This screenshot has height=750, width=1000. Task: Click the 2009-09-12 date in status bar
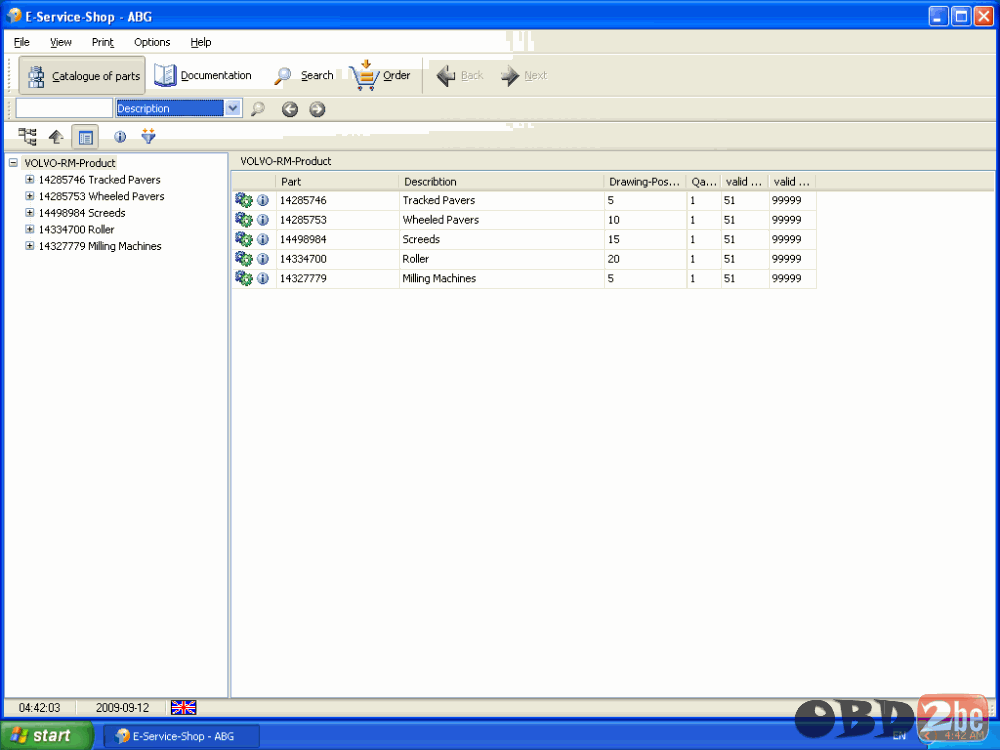pyautogui.click(x=122, y=708)
